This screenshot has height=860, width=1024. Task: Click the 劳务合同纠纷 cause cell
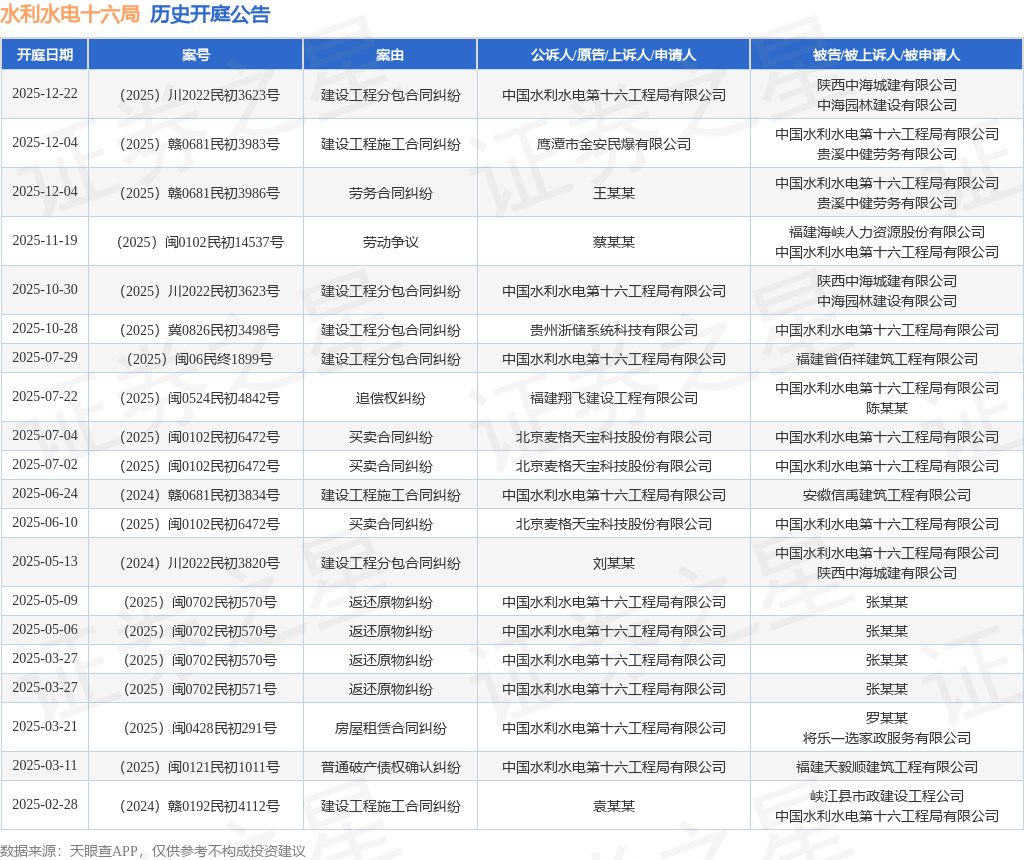click(391, 193)
